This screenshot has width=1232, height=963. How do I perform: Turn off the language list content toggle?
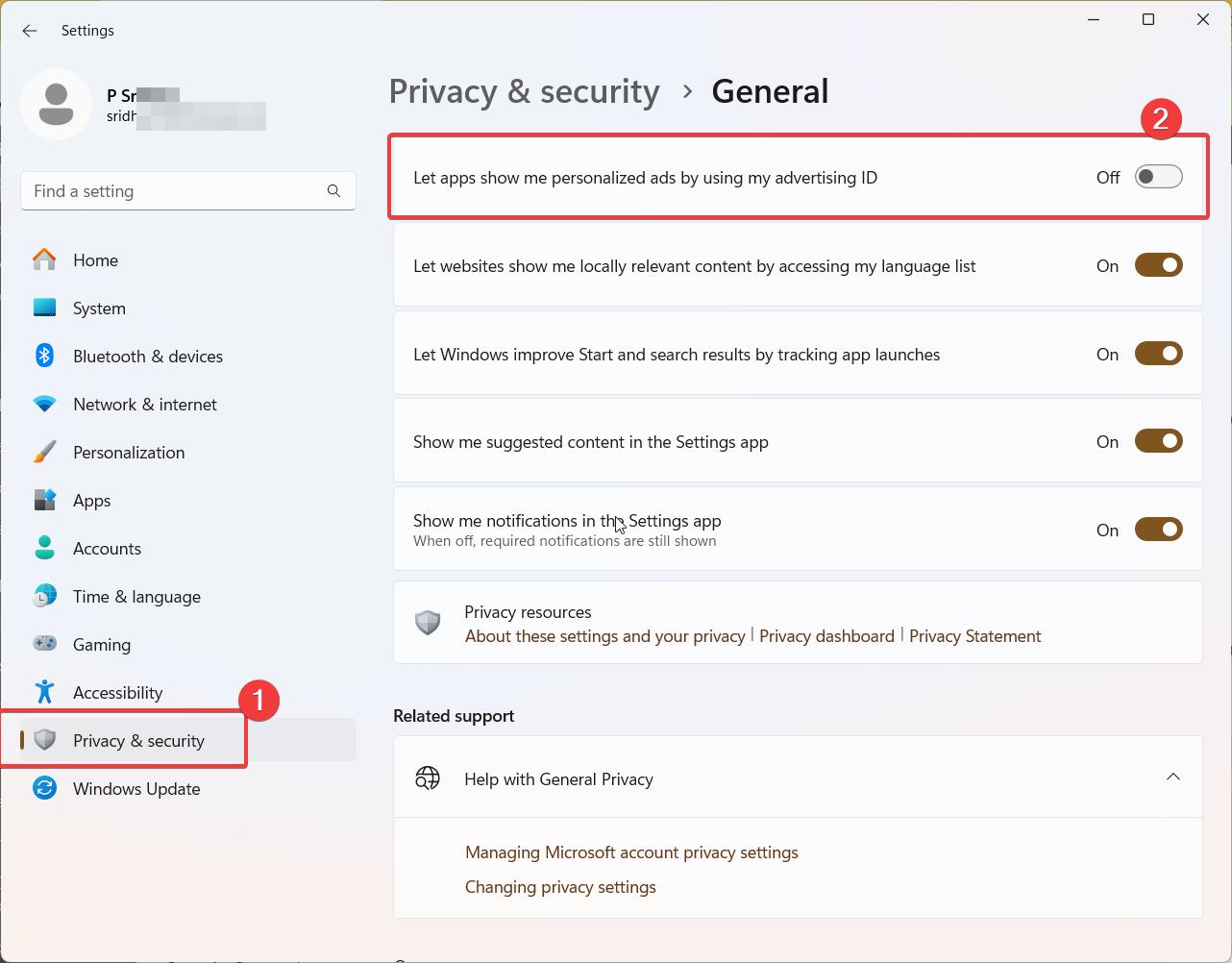1158,265
